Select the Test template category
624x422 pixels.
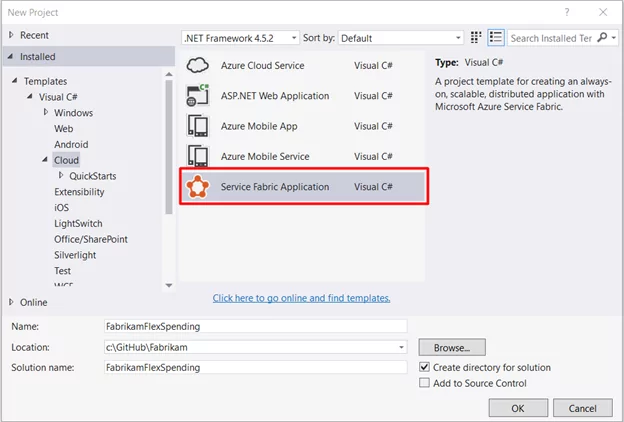point(62,271)
